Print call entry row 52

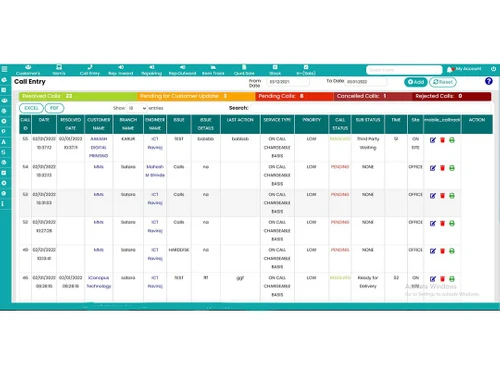[x=452, y=223]
